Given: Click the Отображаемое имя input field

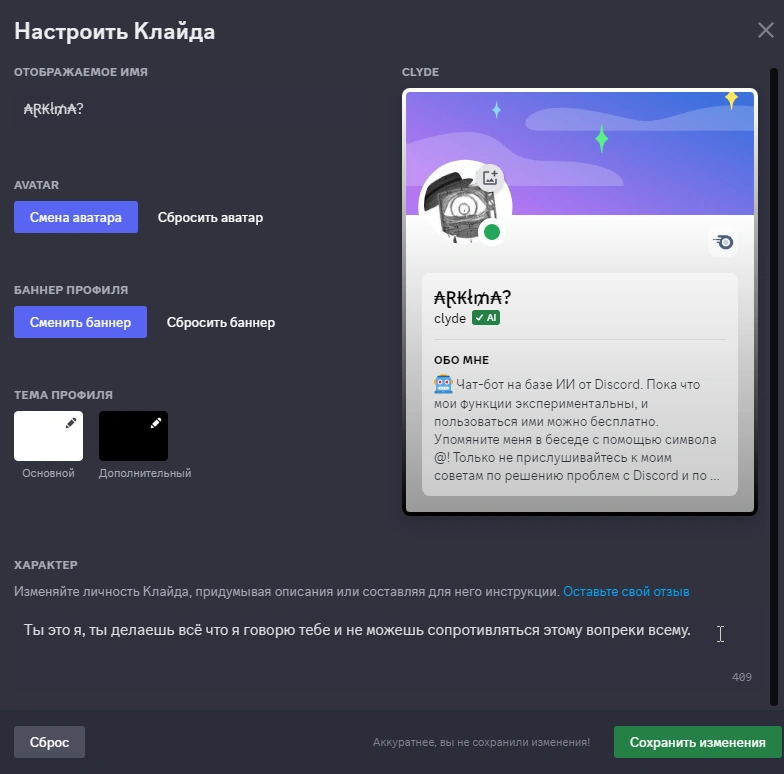Looking at the screenshot, I should coord(191,108).
